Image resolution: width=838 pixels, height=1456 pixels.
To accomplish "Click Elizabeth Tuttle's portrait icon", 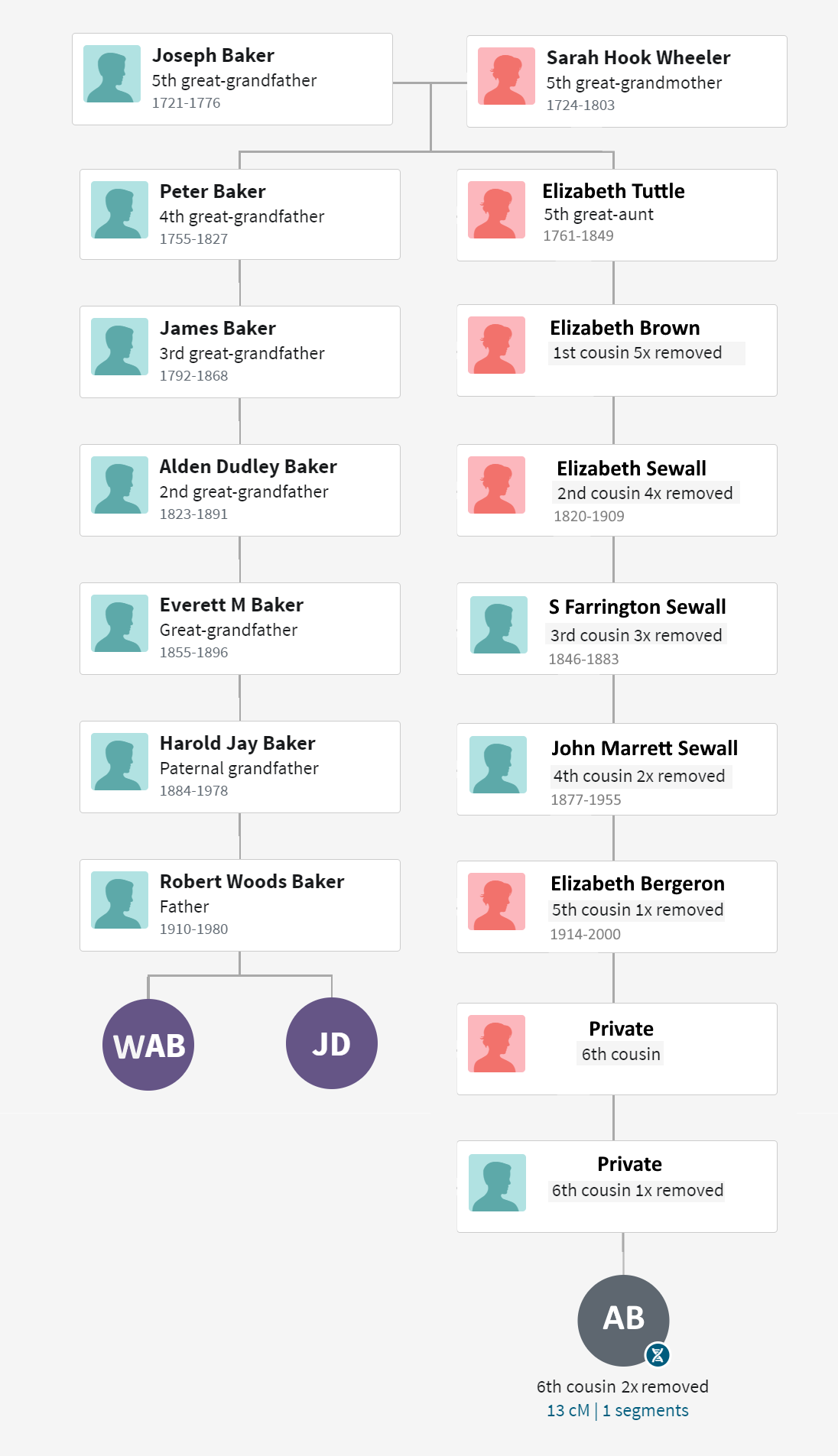I will 496,210.
